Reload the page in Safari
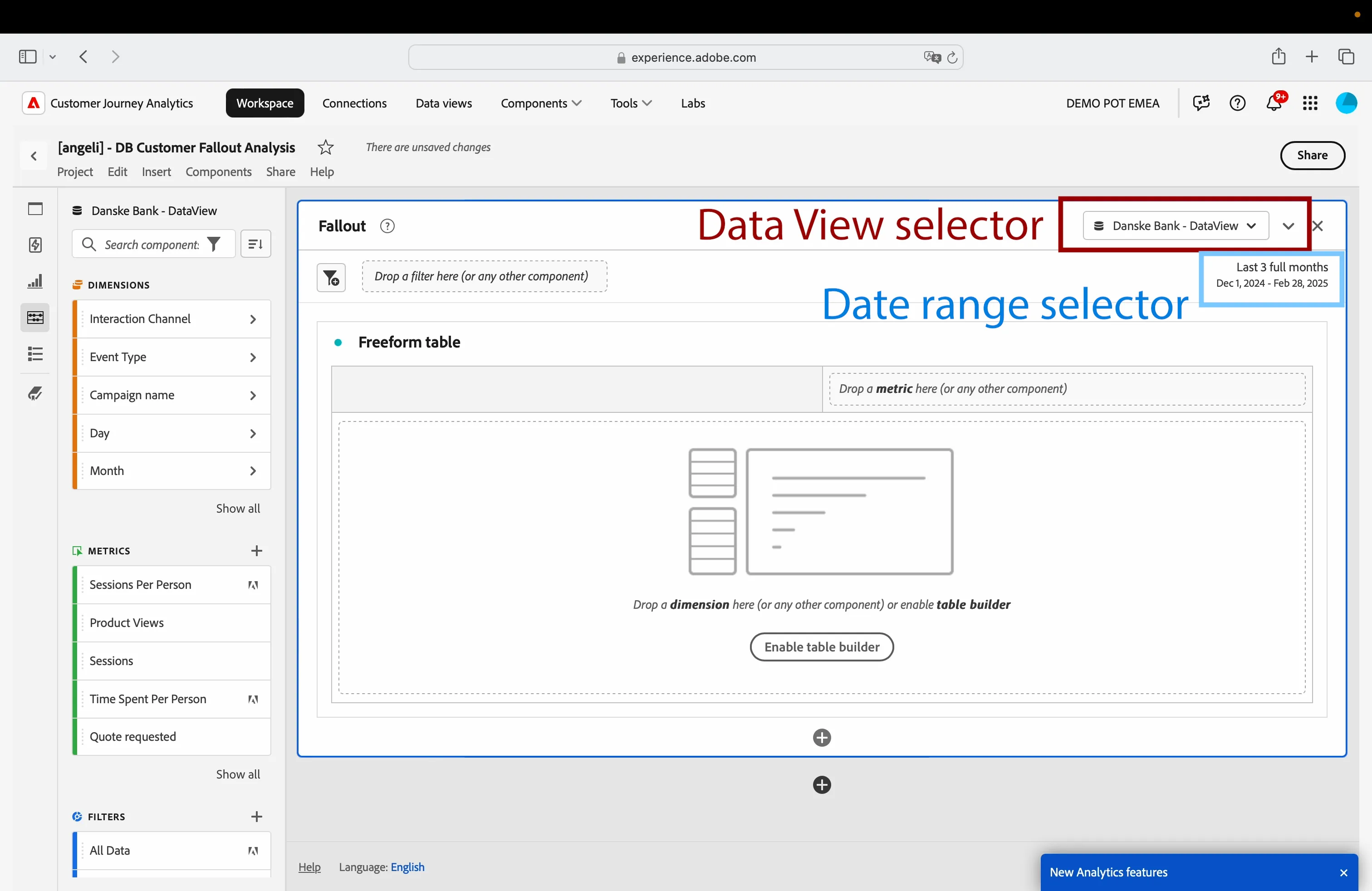This screenshot has width=1372, height=891. pos(952,57)
